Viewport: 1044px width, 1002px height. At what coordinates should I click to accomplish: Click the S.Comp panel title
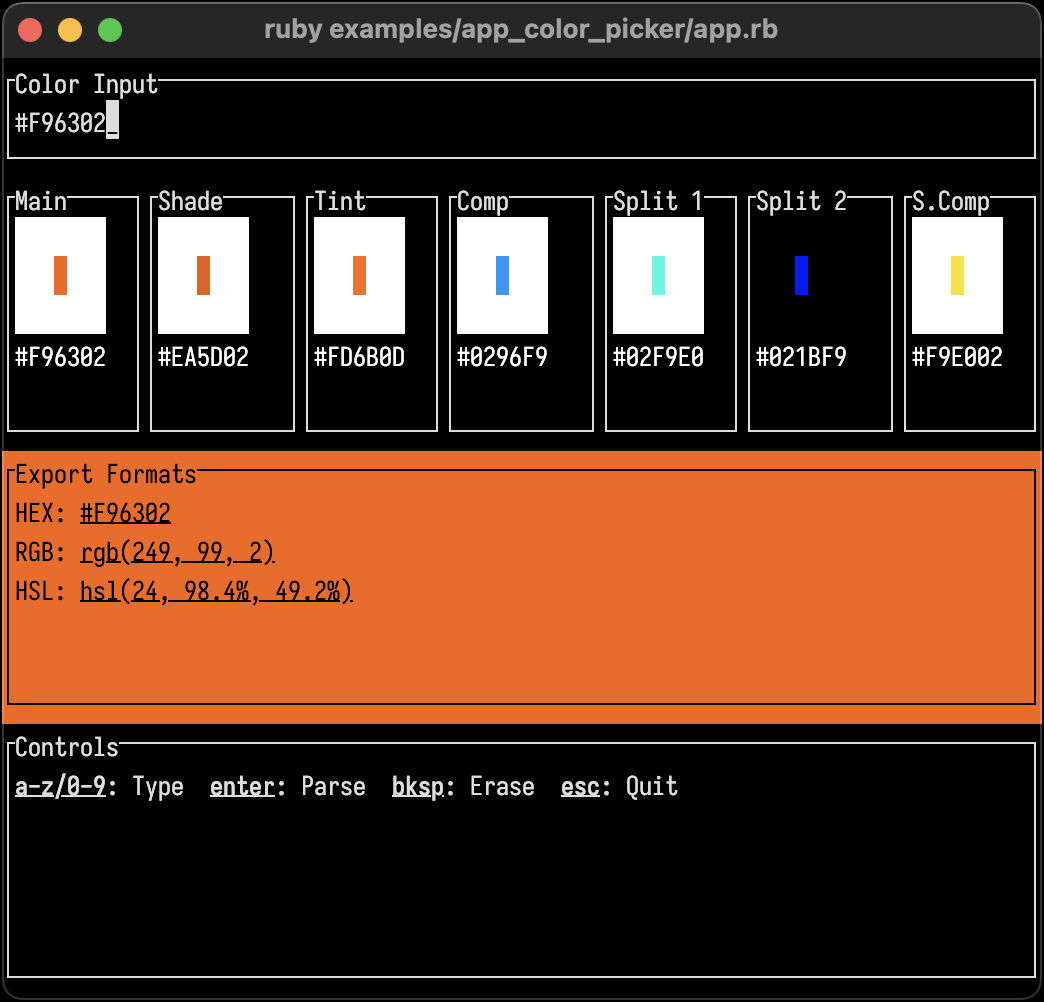click(x=951, y=202)
